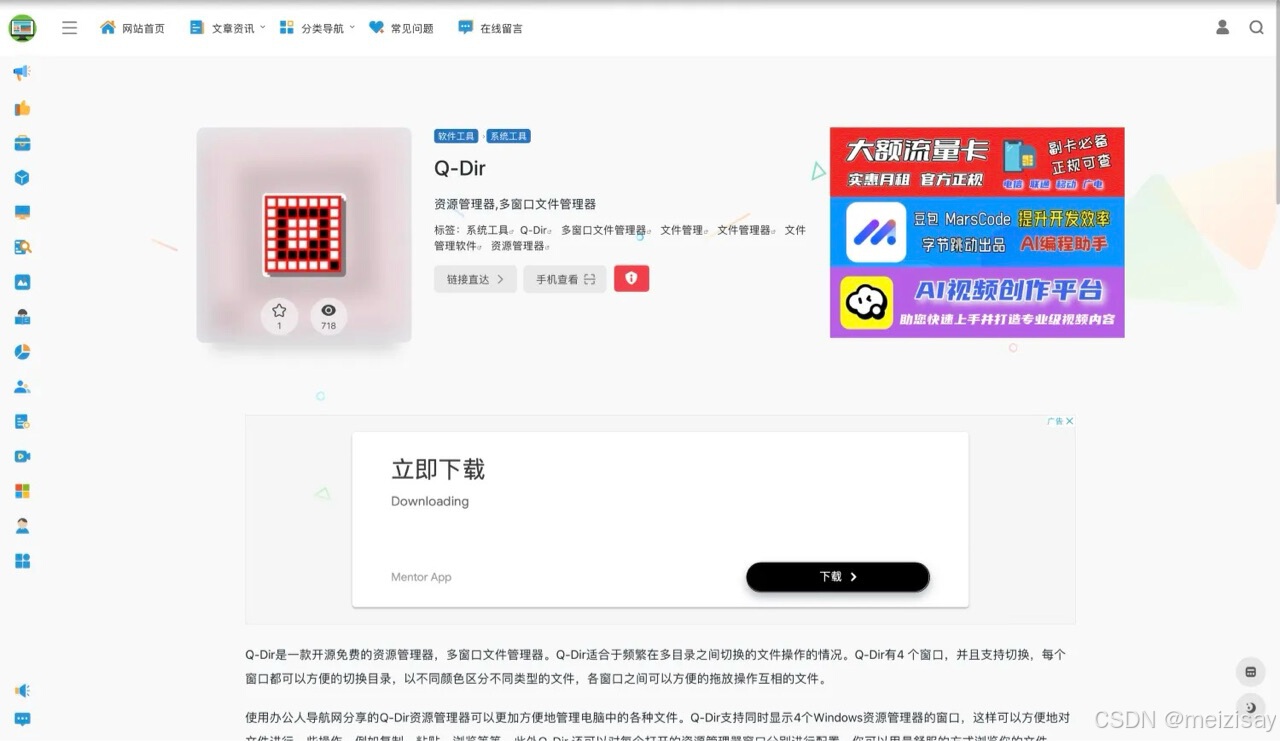Favorite Q-Dir with the star icon

click(x=279, y=316)
